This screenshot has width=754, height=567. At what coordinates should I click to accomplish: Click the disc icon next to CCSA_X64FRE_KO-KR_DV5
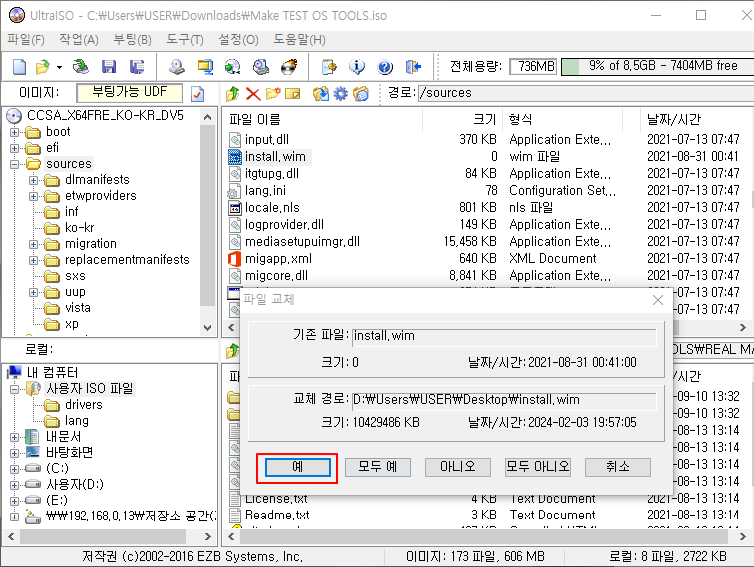point(14,116)
